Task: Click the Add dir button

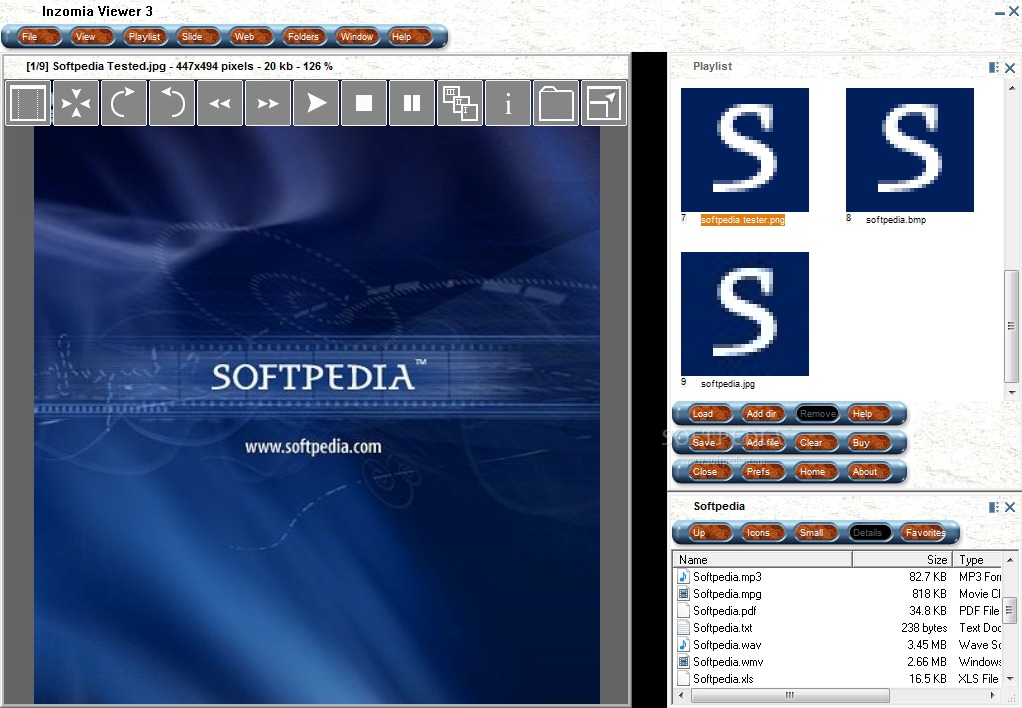Action: click(x=763, y=413)
